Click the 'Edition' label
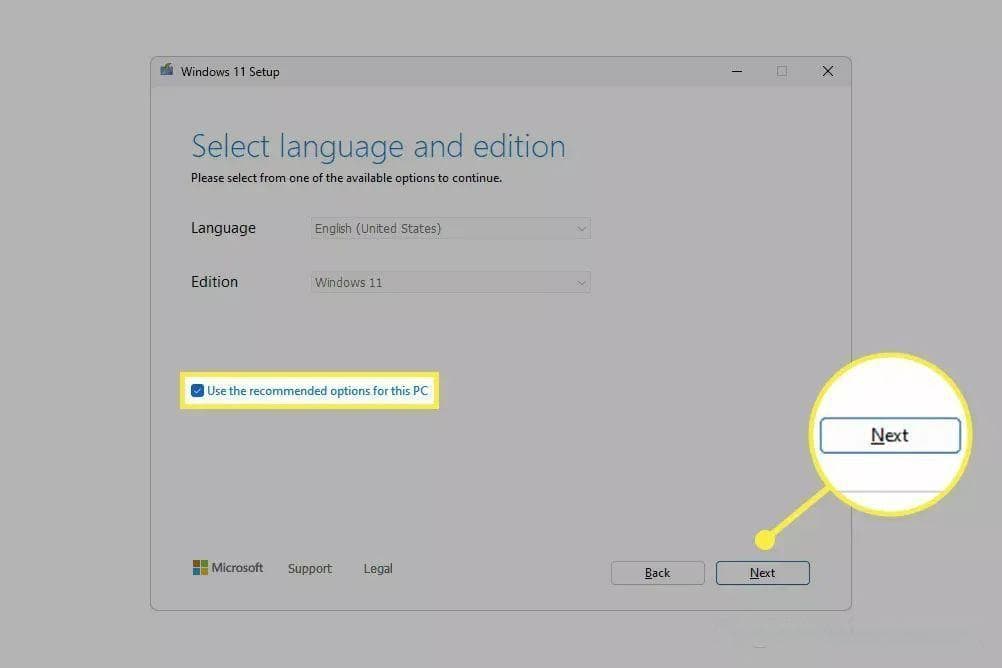This screenshot has height=668, width=1002. pos(214,282)
